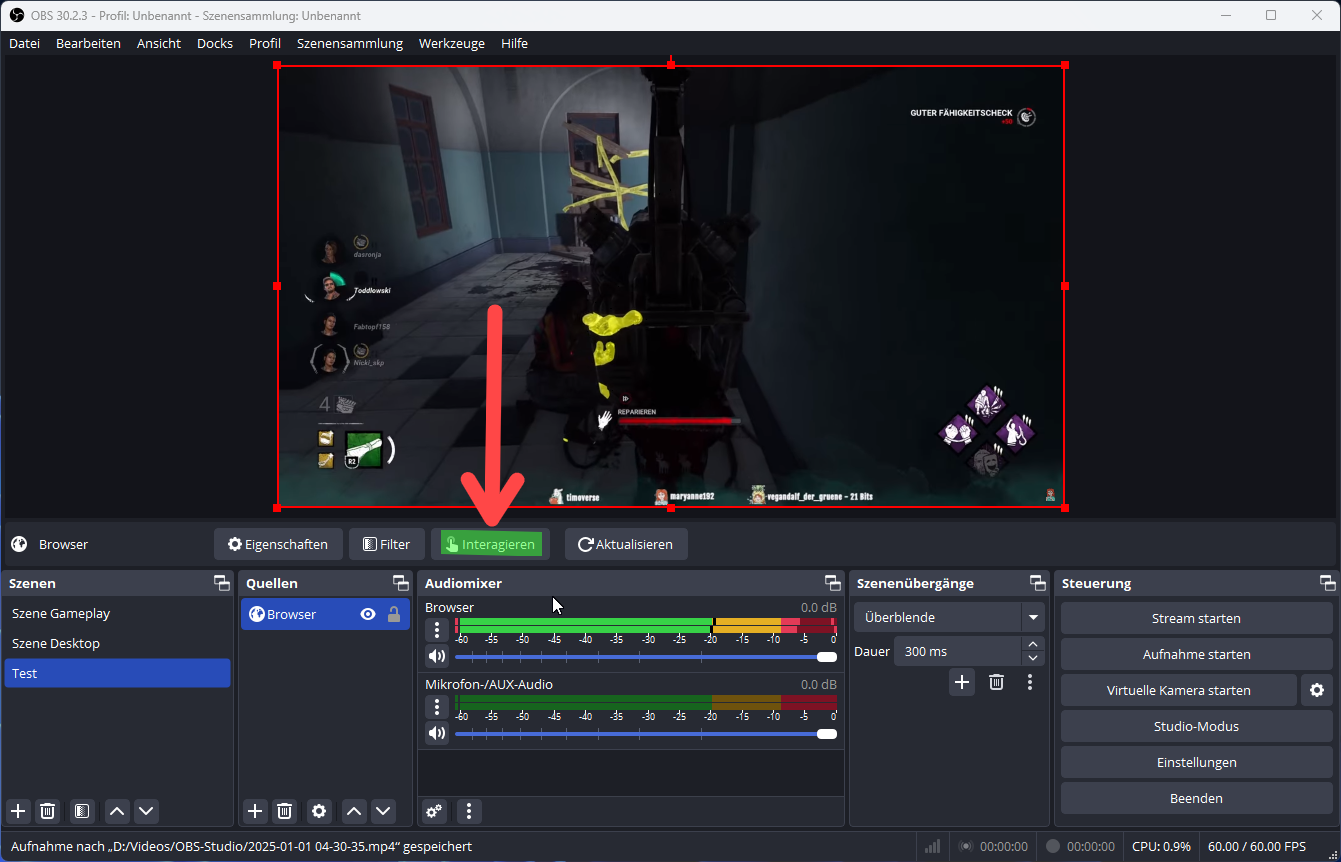The height and width of the screenshot is (862, 1341).
Task: Remove selected scene with trash icon
Action: coord(47,811)
